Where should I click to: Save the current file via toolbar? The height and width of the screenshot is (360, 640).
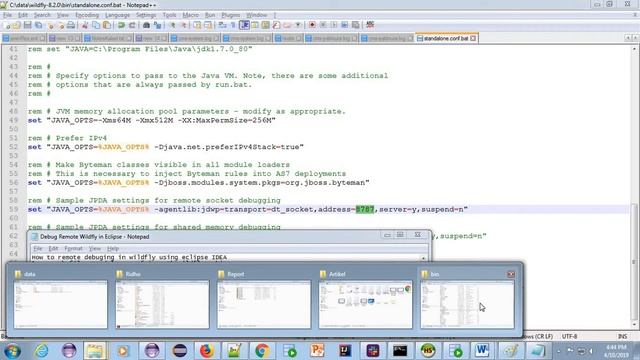27,25
